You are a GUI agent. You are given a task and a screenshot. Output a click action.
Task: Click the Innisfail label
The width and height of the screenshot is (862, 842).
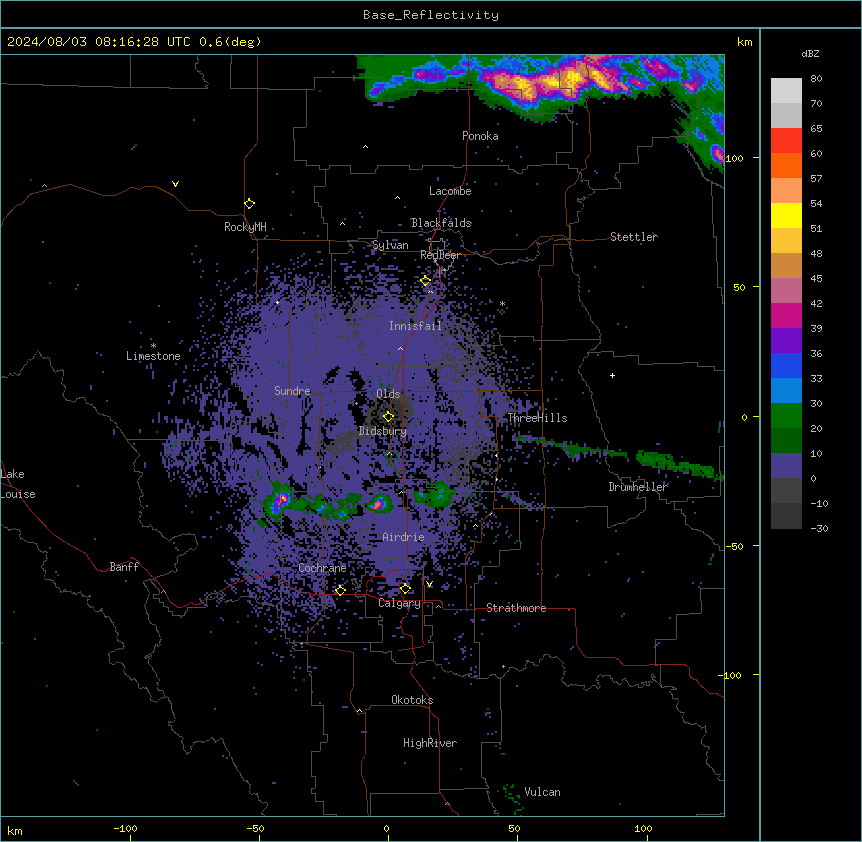click(415, 326)
